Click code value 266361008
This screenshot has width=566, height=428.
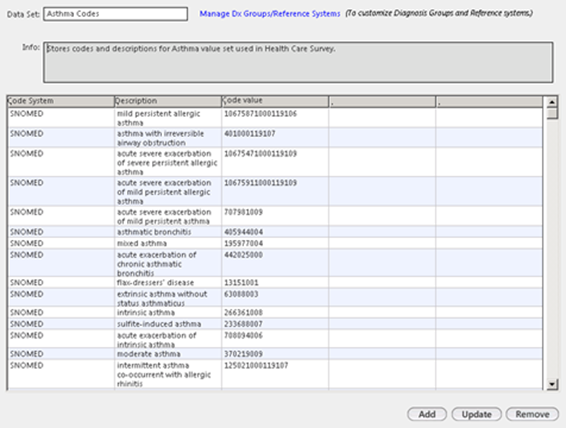click(243, 313)
